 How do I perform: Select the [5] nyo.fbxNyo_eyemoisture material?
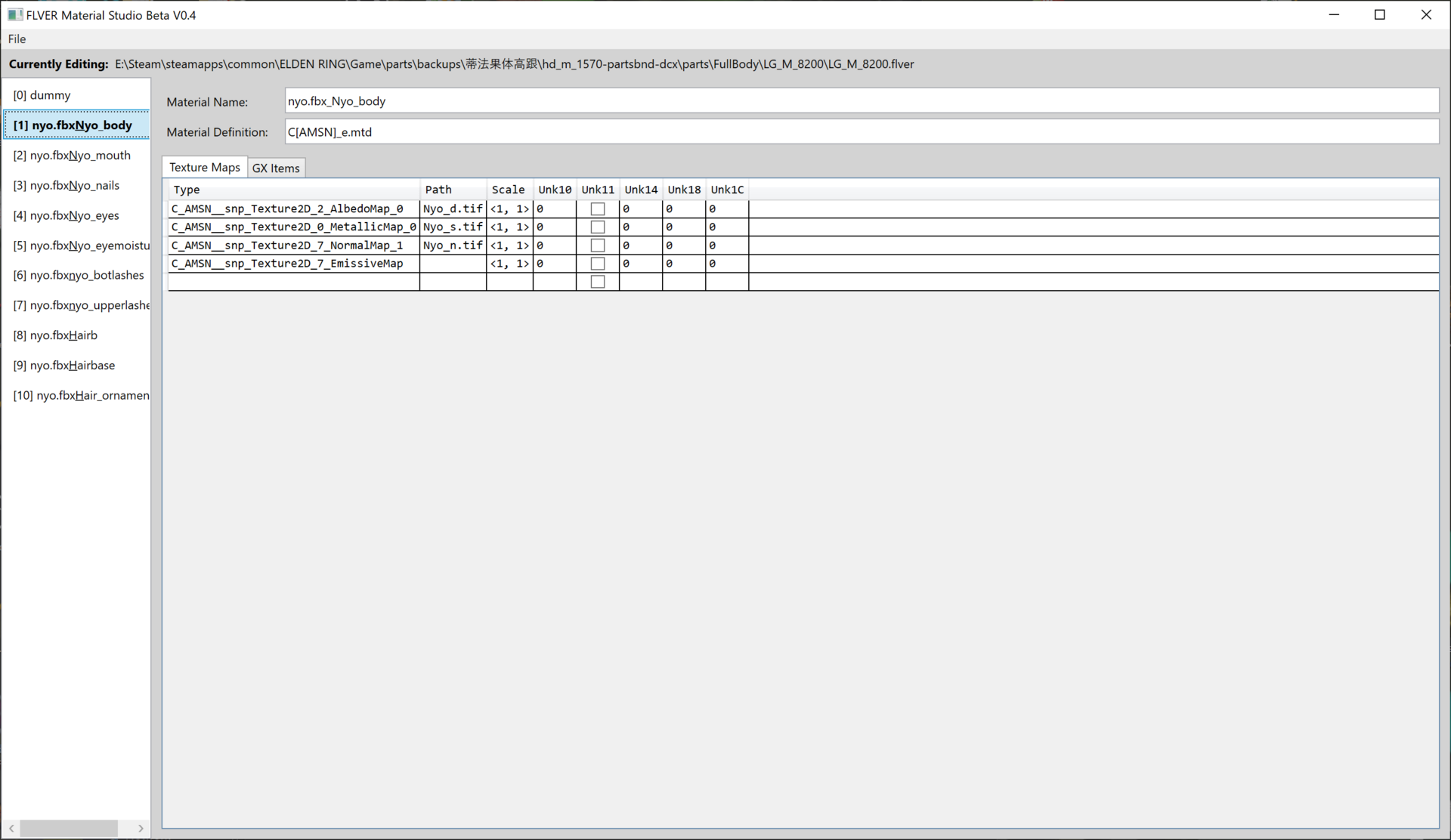coord(76,246)
